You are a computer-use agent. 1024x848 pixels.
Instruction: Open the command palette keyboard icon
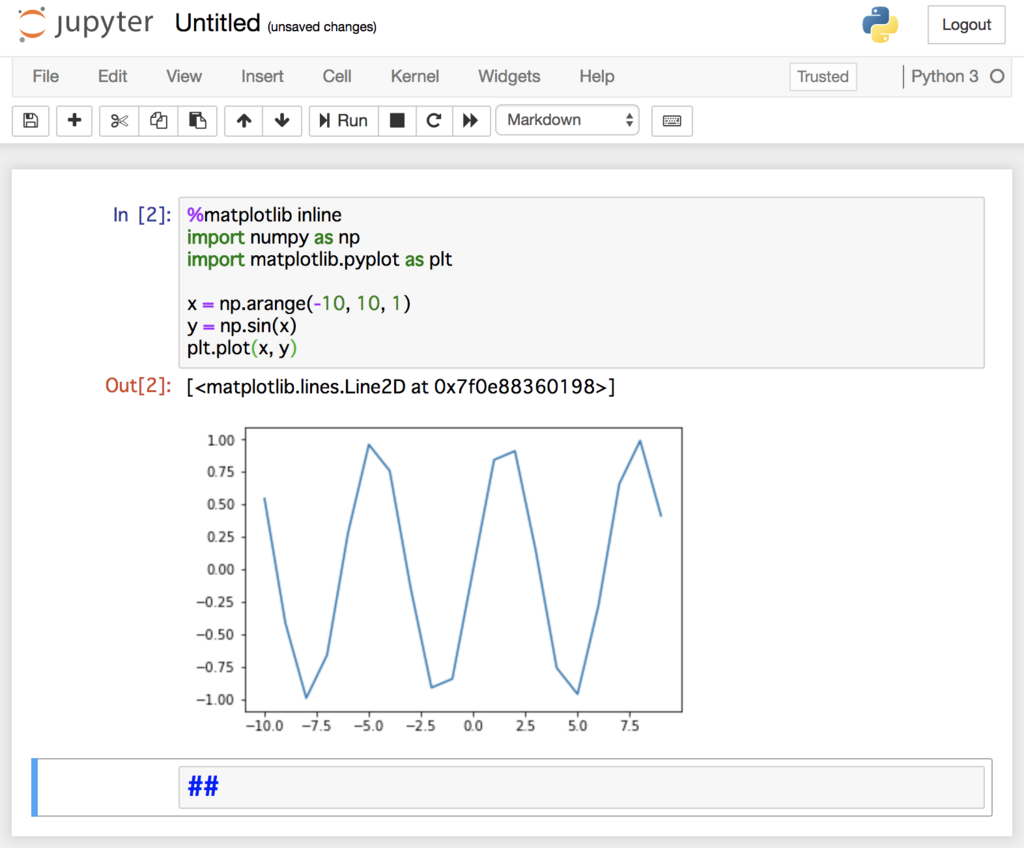(x=672, y=121)
